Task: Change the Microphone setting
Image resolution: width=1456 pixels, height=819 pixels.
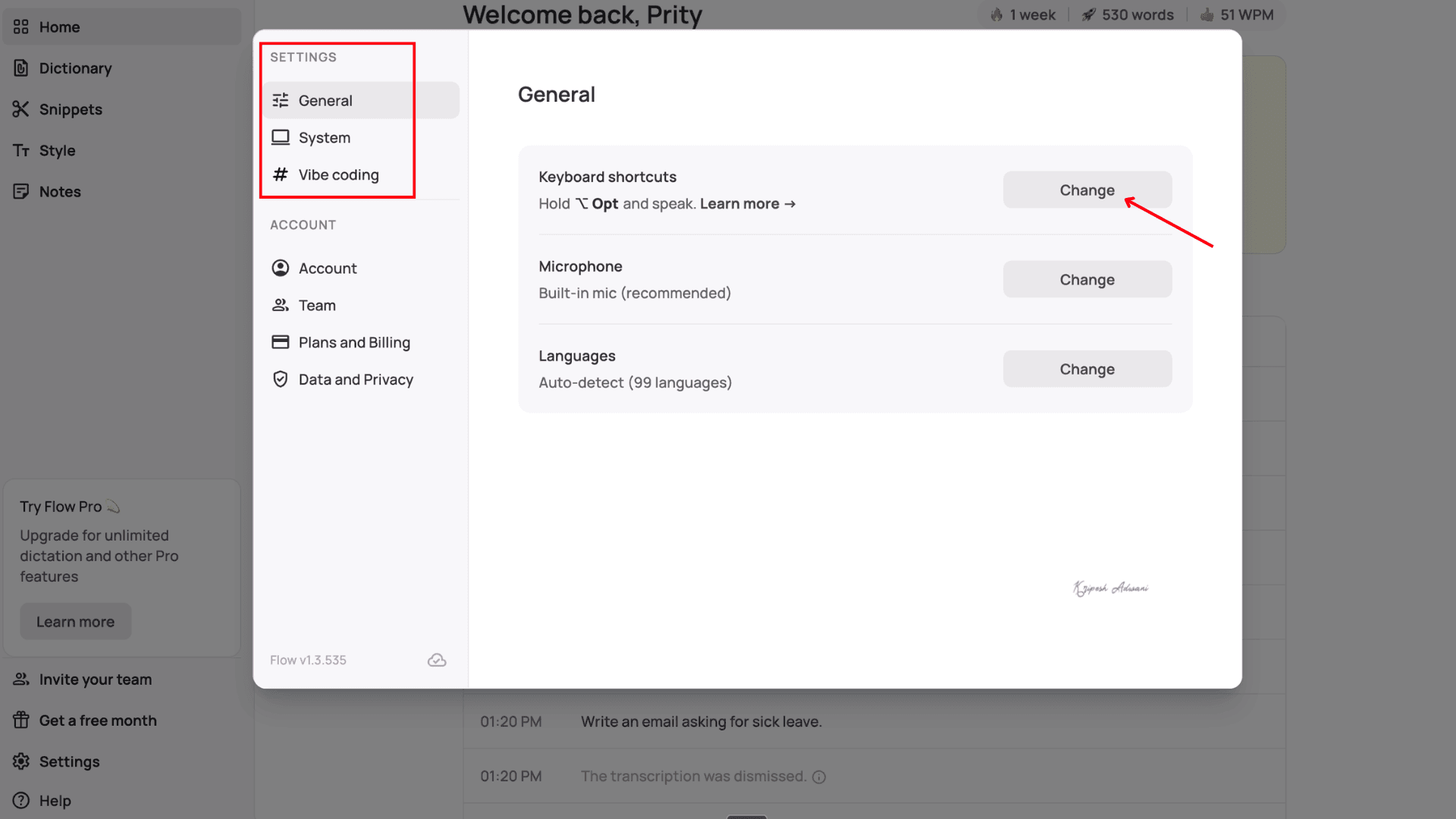Action: click(1087, 280)
